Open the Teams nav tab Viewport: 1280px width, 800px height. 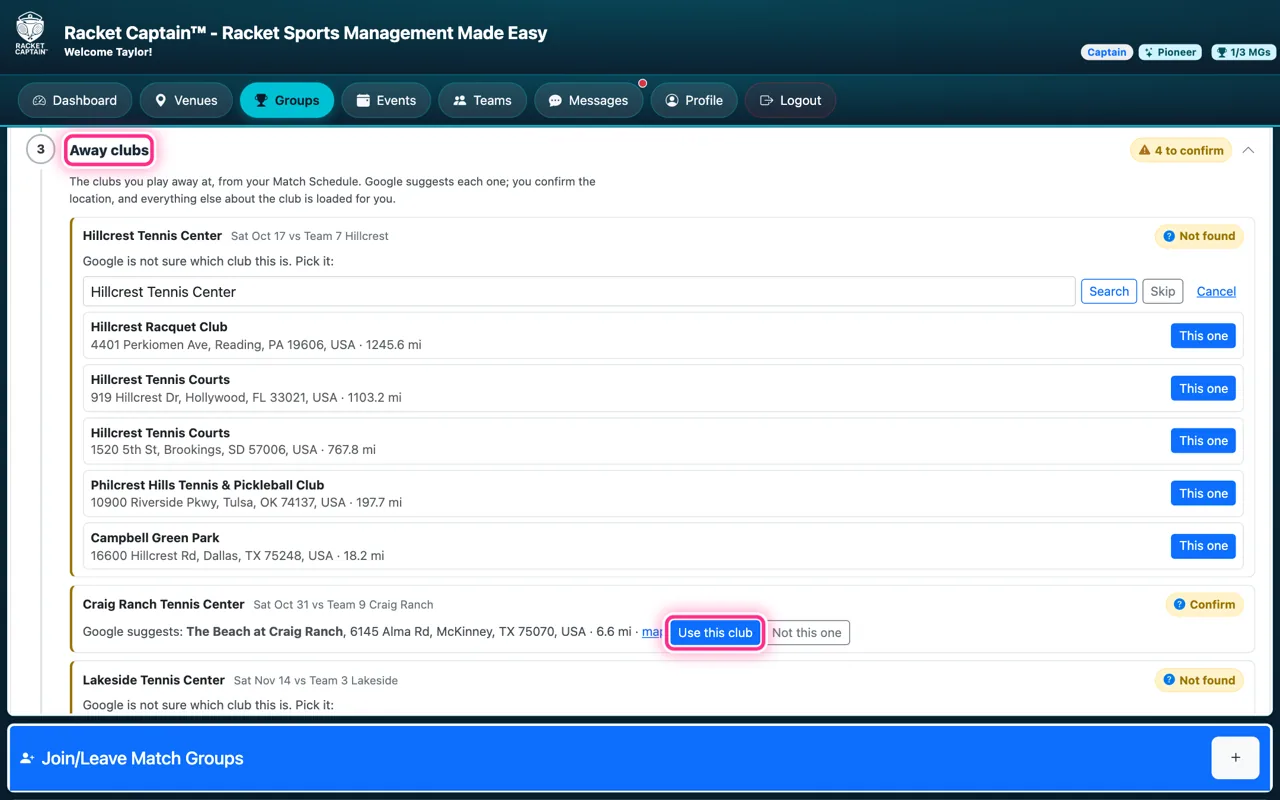point(483,100)
